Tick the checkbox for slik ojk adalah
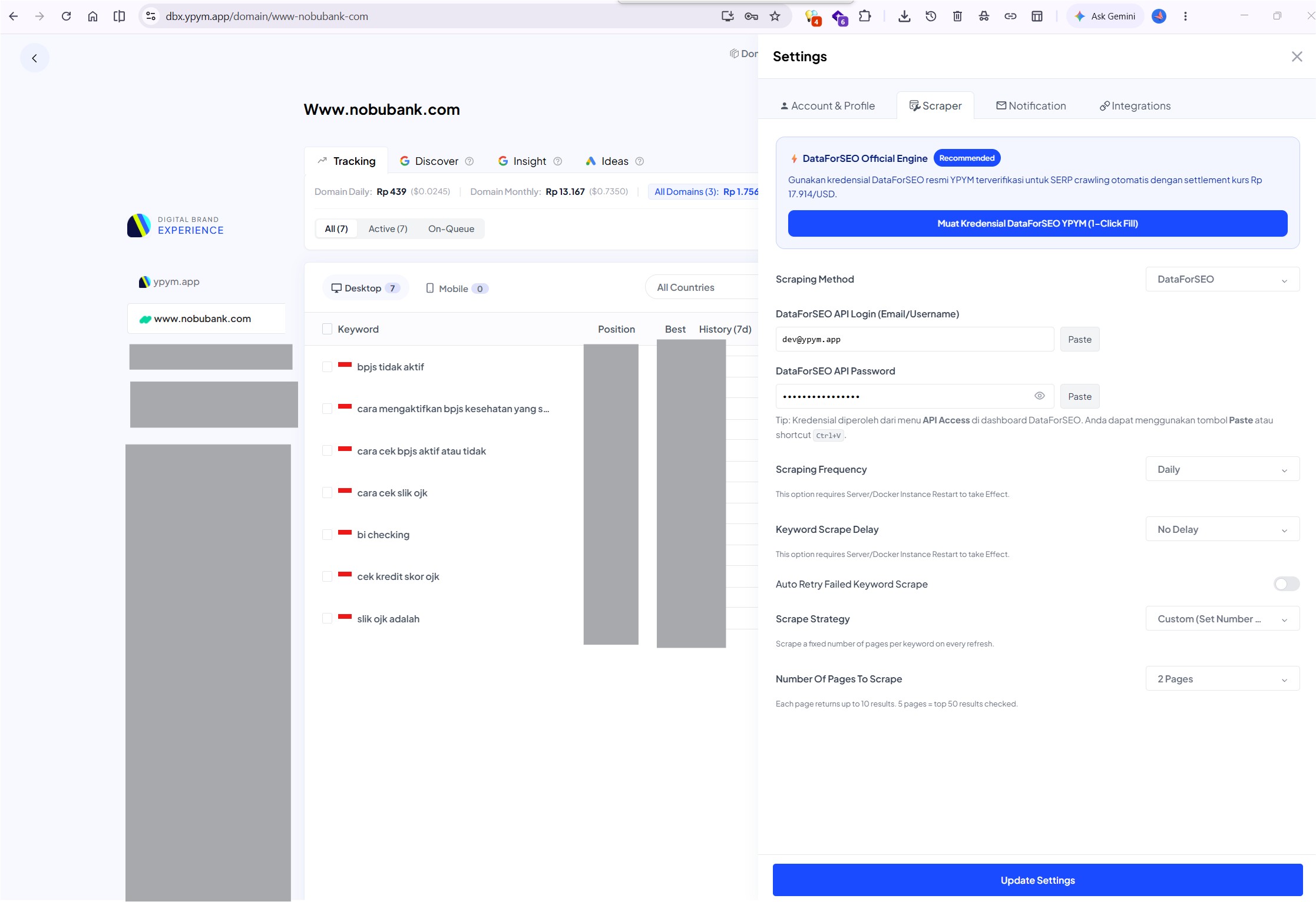 [328, 619]
